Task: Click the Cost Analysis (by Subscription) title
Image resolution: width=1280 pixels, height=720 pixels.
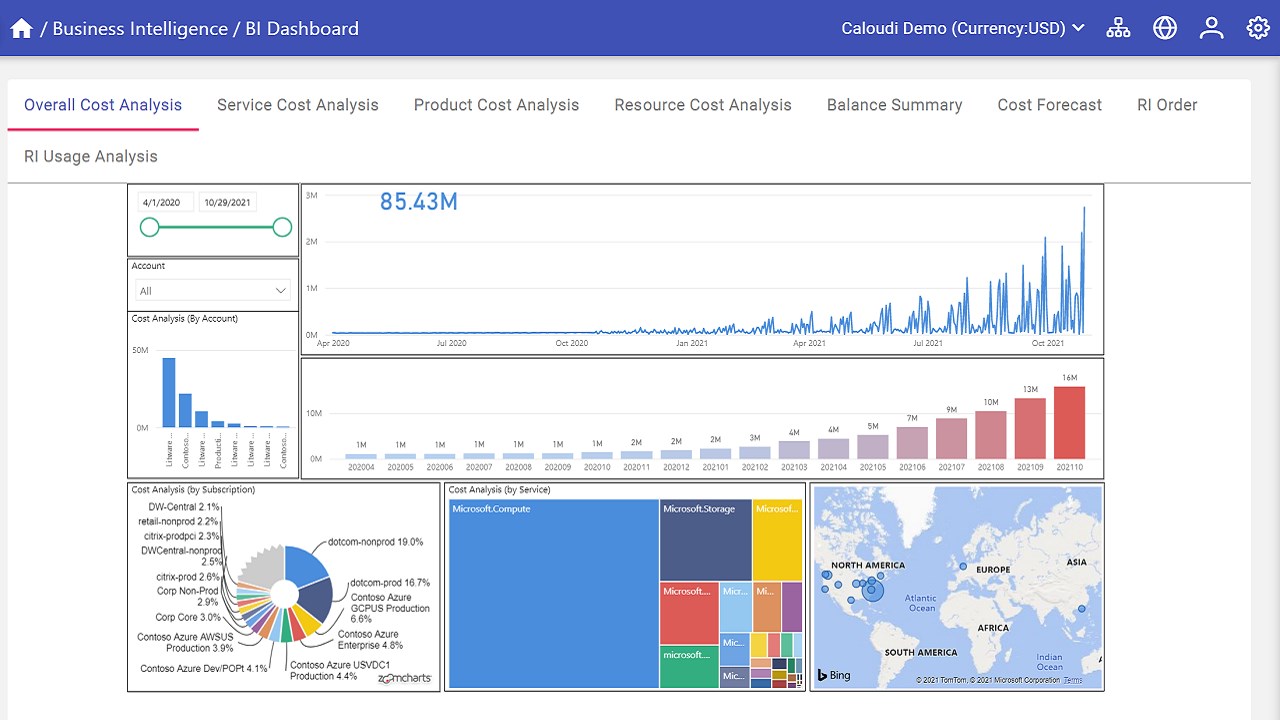Action: click(x=193, y=490)
